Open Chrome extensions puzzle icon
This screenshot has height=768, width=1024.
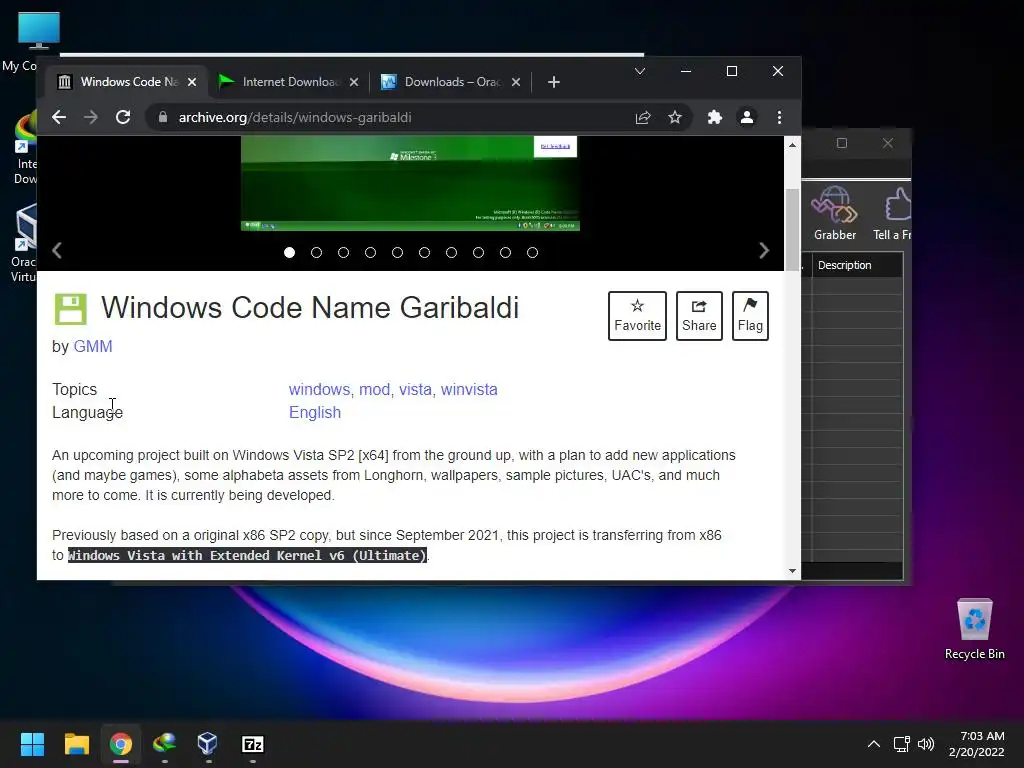[x=714, y=118]
